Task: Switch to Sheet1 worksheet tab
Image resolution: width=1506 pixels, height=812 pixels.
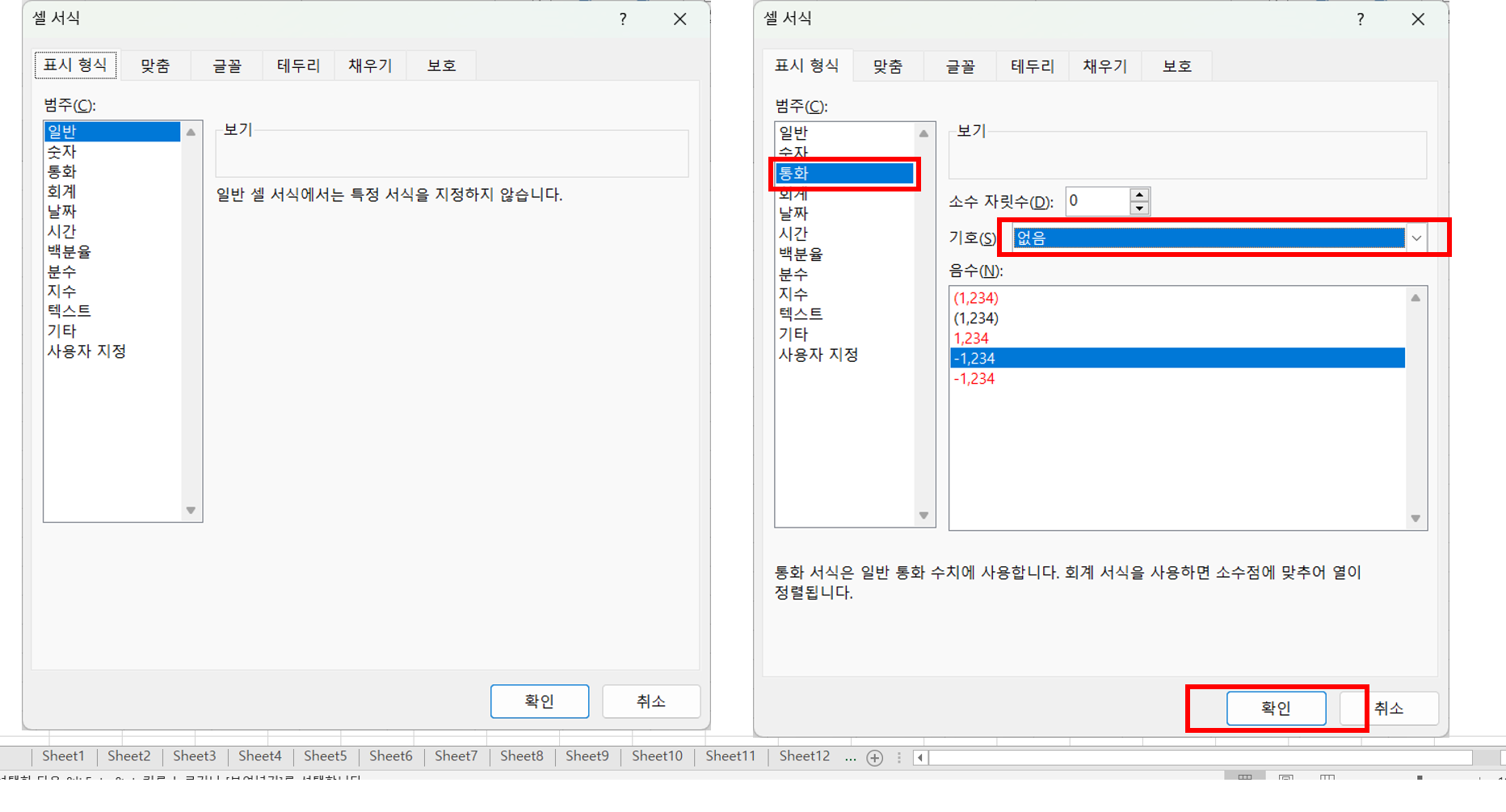Action: coord(63,756)
